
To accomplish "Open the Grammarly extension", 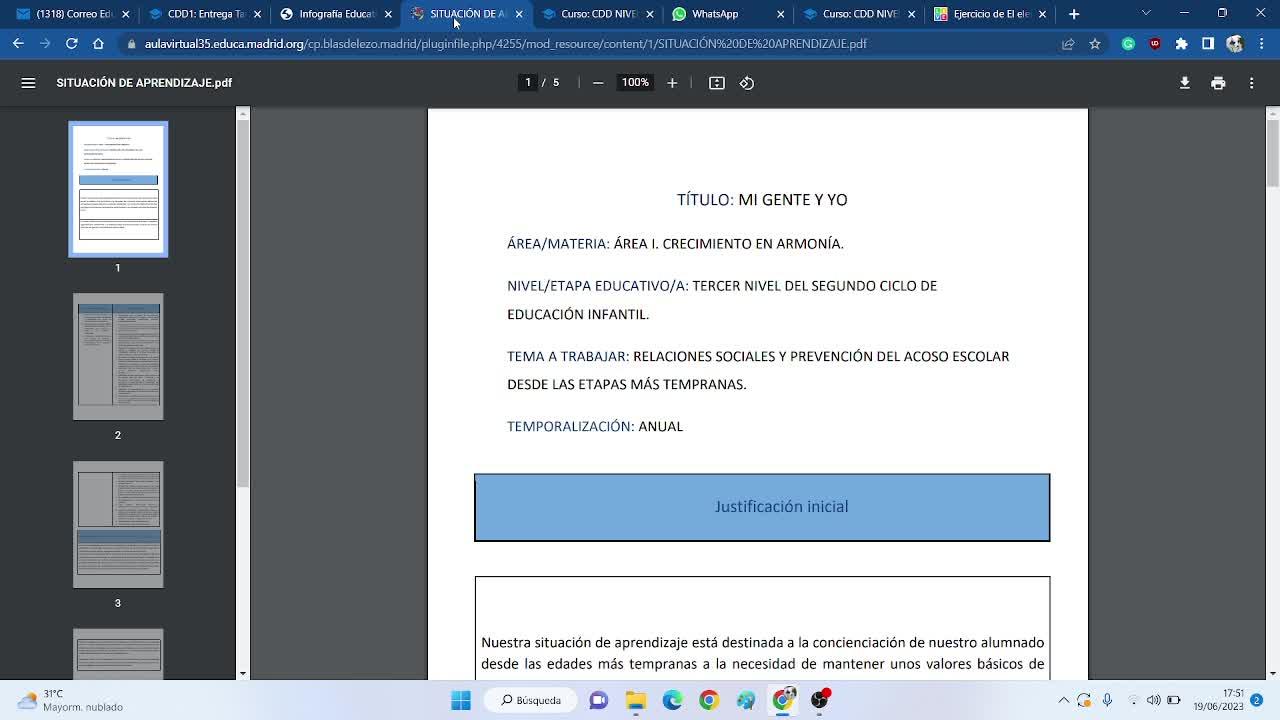I will 1128,44.
